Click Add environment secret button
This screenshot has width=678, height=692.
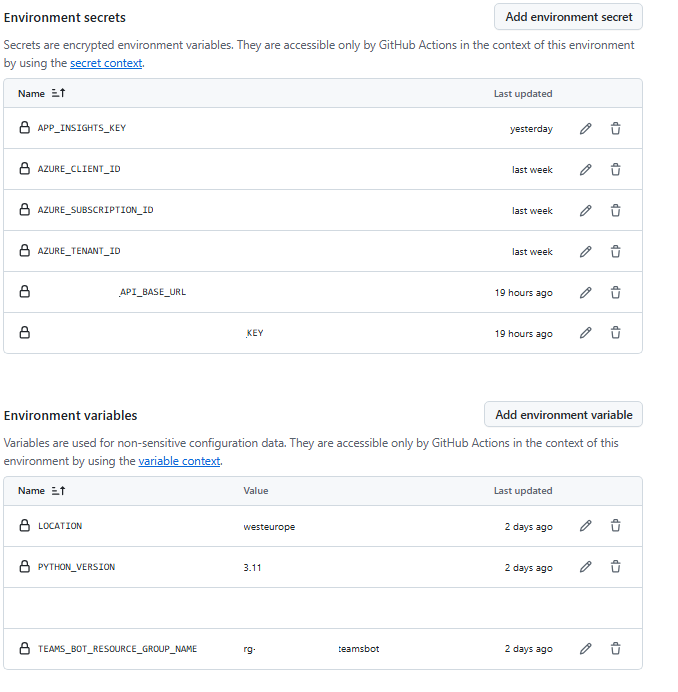pyautogui.click(x=569, y=17)
